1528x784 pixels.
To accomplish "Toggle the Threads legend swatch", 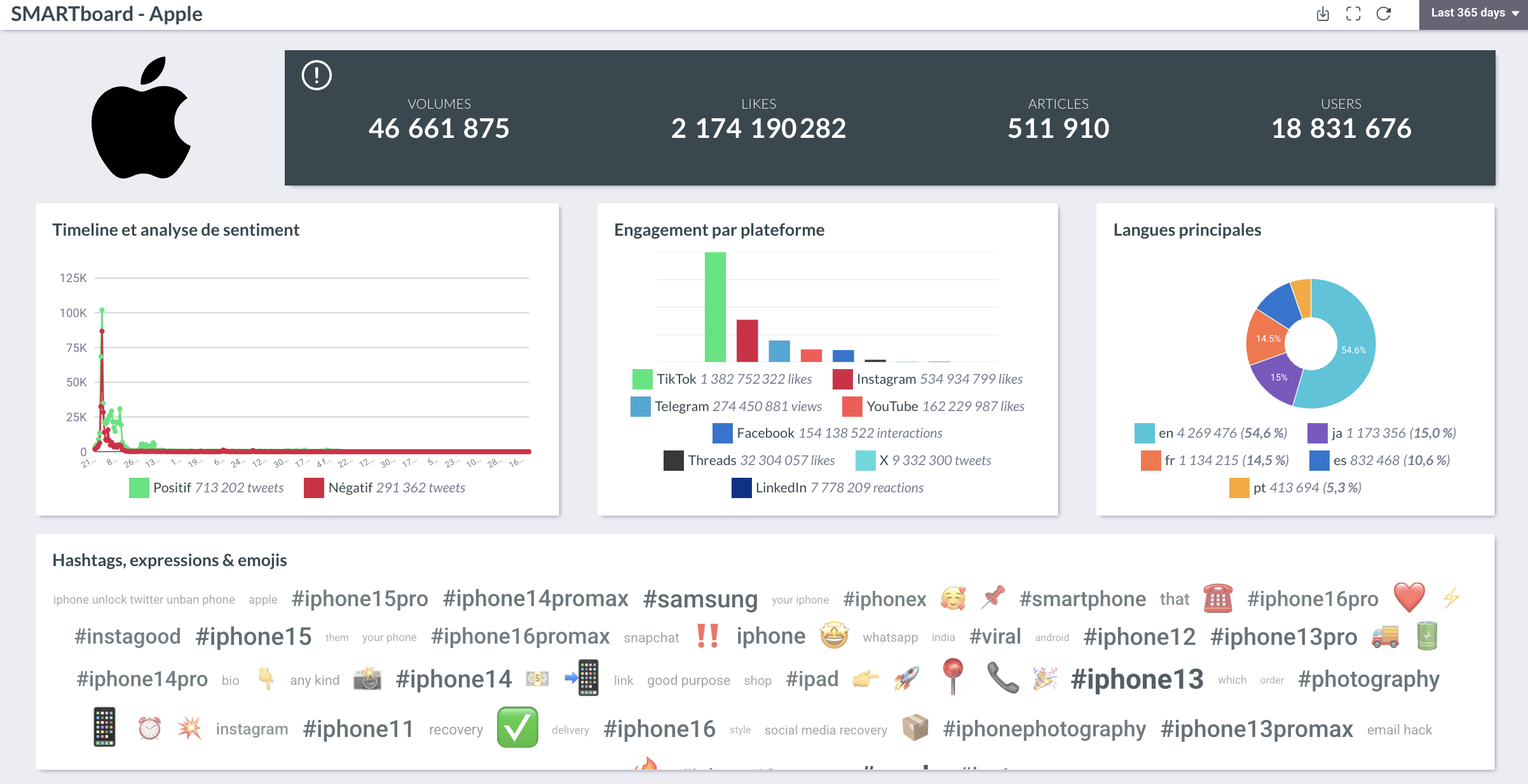I will pyautogui.click(x=674, y=461).
